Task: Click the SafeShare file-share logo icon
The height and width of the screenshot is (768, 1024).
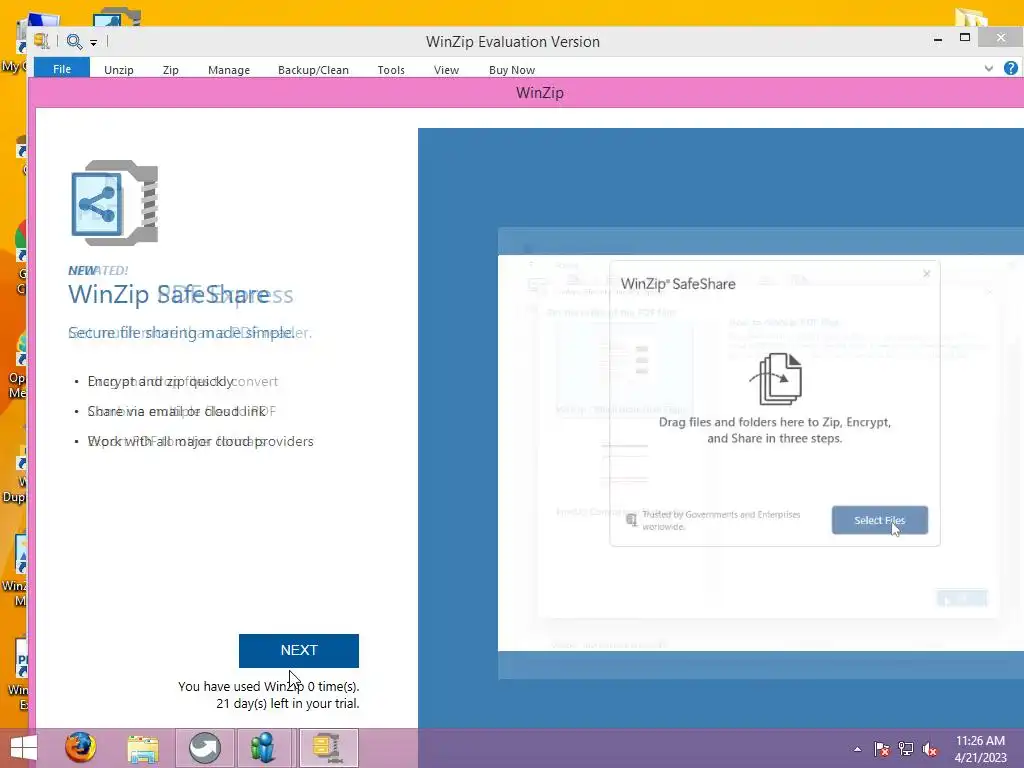Action: [x=114, y=203]
